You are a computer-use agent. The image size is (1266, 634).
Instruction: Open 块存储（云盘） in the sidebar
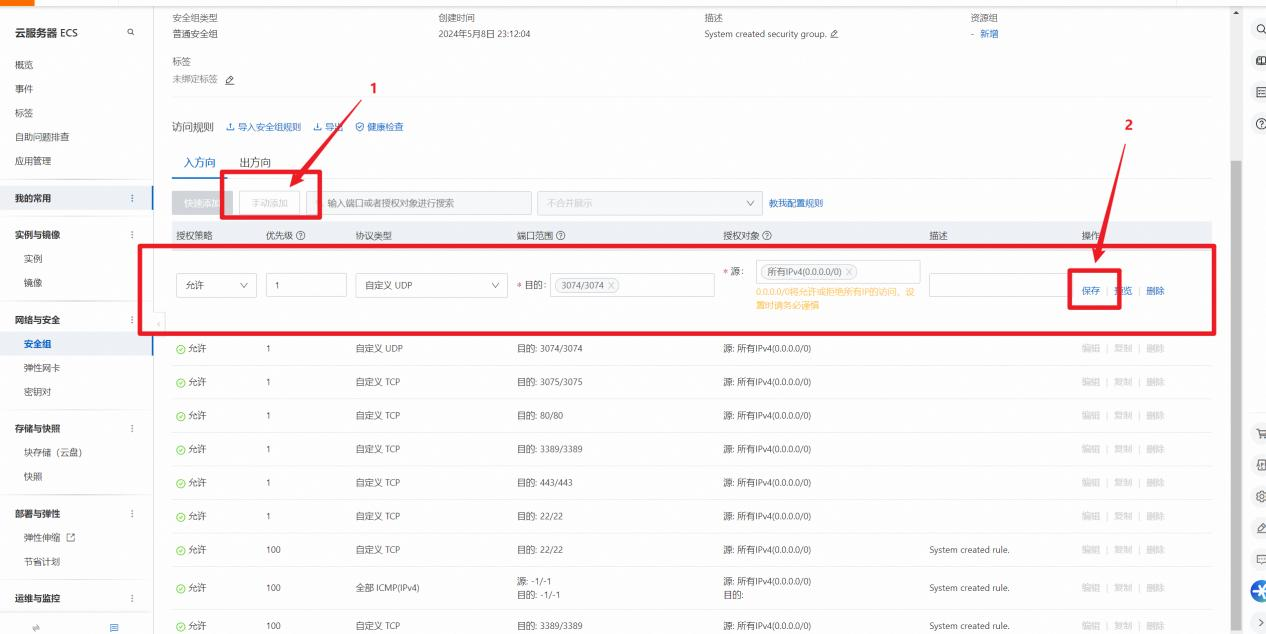tap(53, 453)
